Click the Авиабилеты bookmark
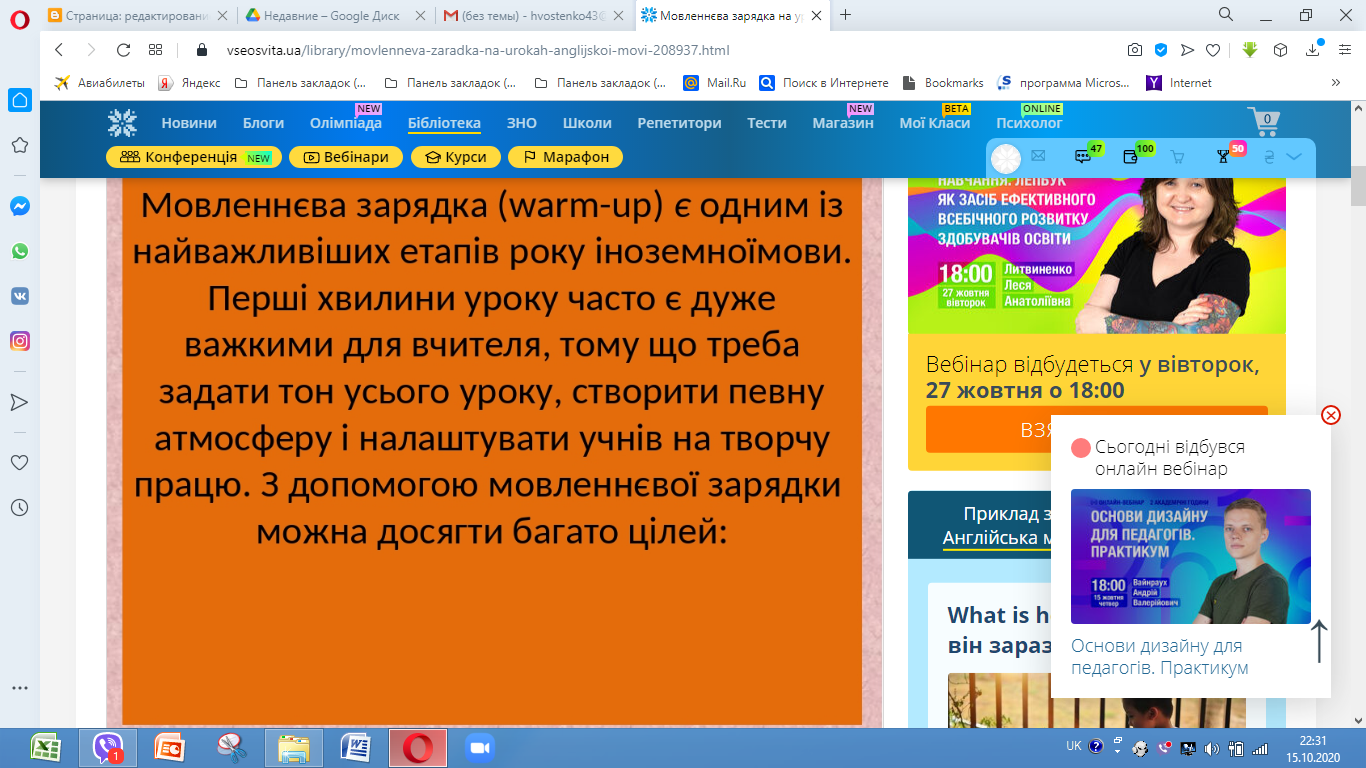The image size is (1366, 768). (101, 83)
